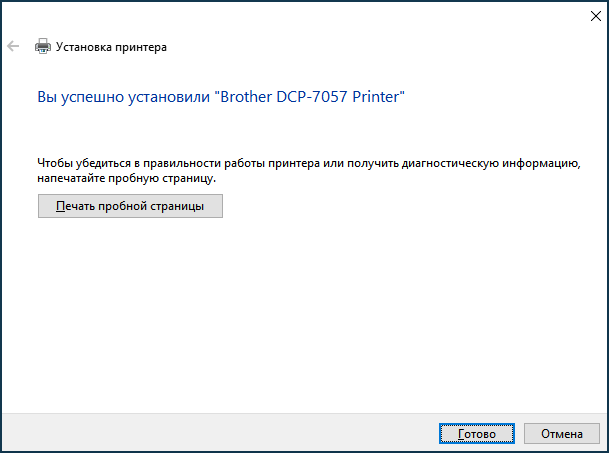The image size is (609, 453).
Task: Close the printer installation dialog
Action: click(595, 16)
